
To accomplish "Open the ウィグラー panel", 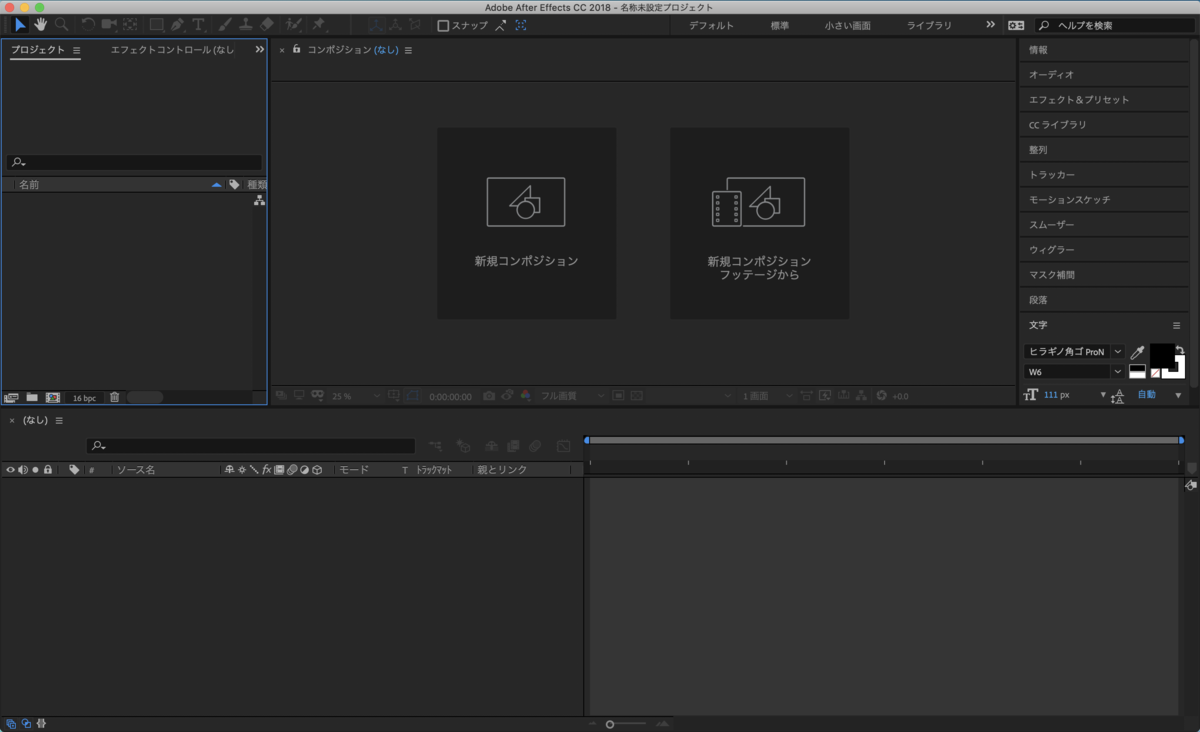I will pyautogui.click(x=1105, y=250).
